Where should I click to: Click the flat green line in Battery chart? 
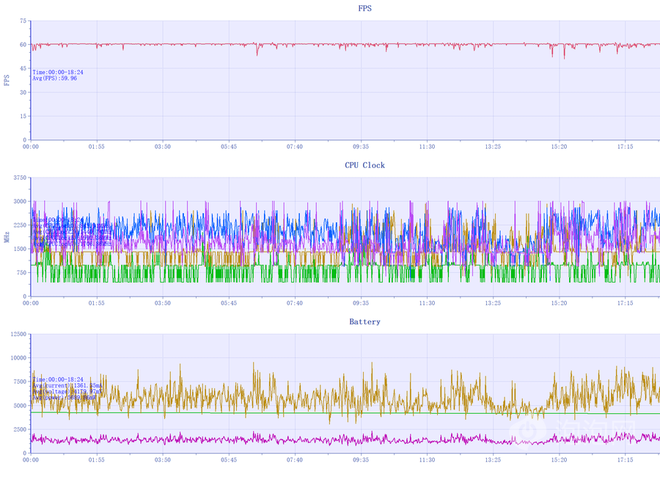point(300,413)
